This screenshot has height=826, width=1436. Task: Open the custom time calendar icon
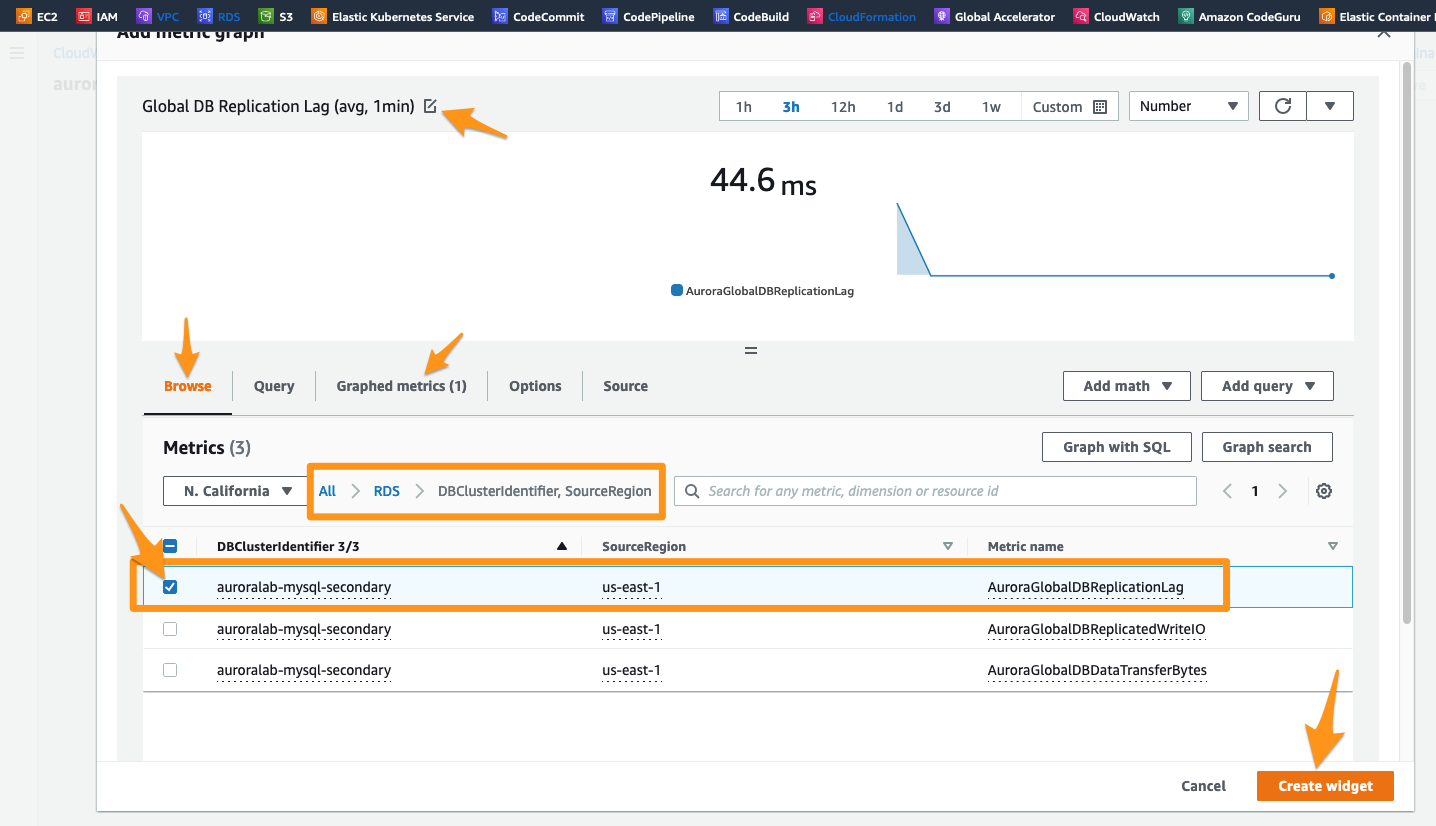pyautogui.click(x=1100, y=107)
